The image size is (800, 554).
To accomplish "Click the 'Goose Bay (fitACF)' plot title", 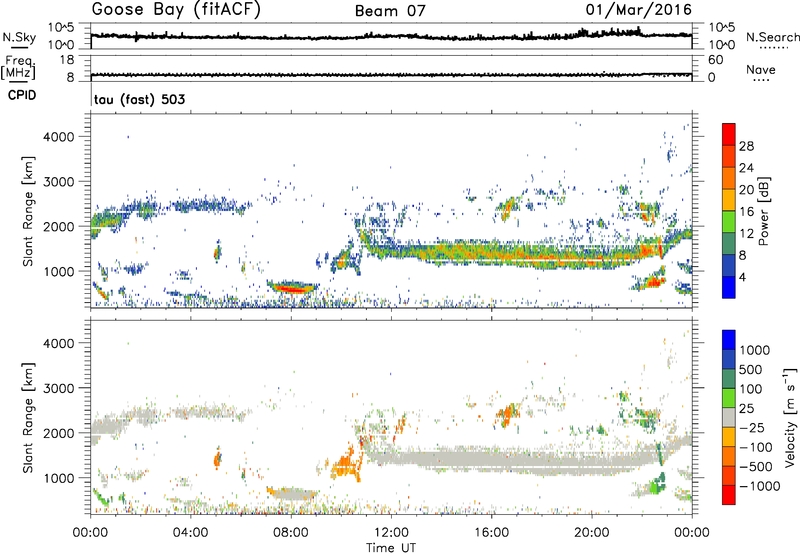I will (x=176, y=10).
